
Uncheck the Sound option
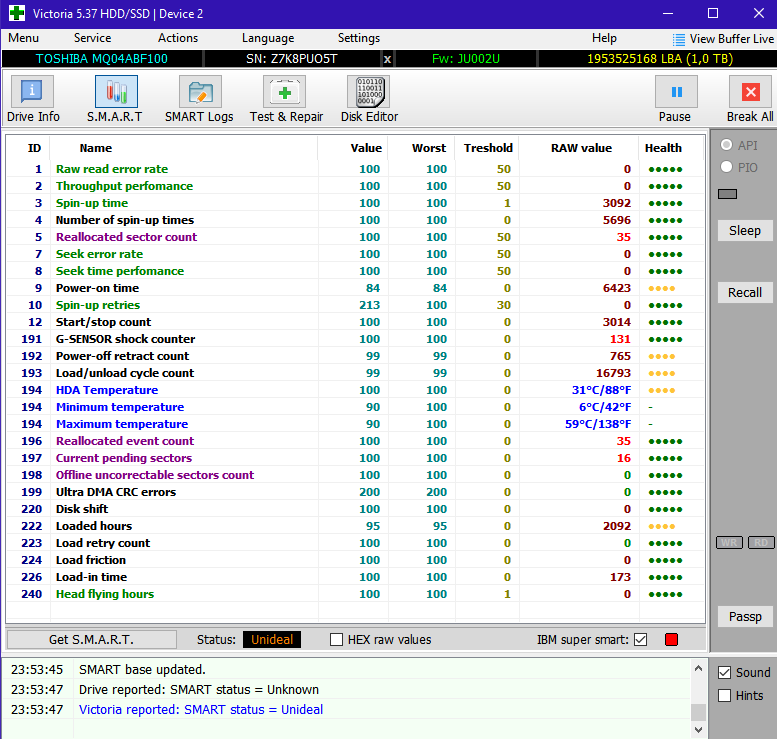[x=725, y=672]
